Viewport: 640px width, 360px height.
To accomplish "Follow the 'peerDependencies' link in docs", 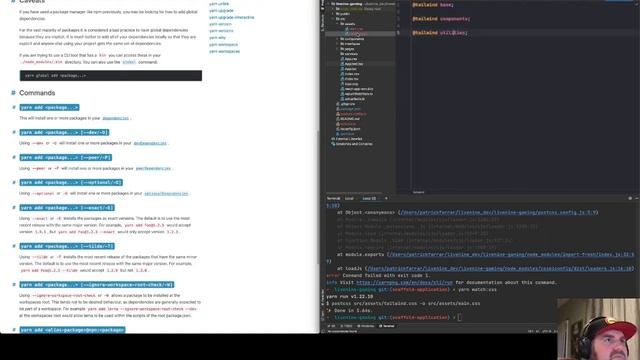I will point(153,169).
